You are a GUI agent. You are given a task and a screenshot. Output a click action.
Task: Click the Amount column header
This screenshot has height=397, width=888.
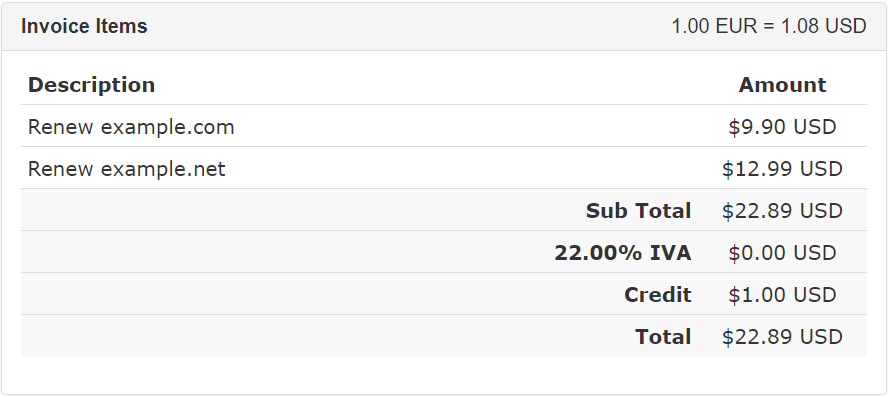point(782,85)
